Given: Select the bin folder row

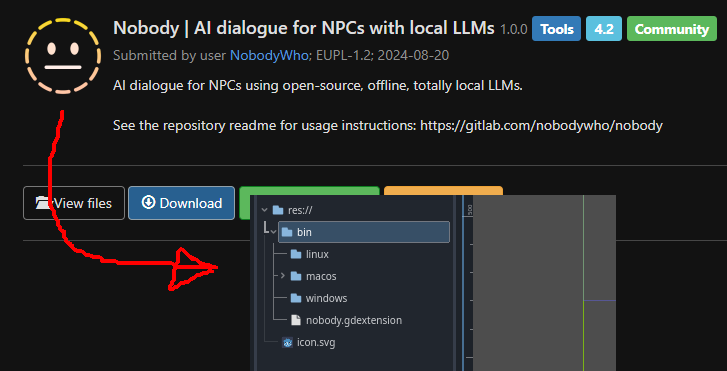Looking at the screenshot, I should coord(364,232).
